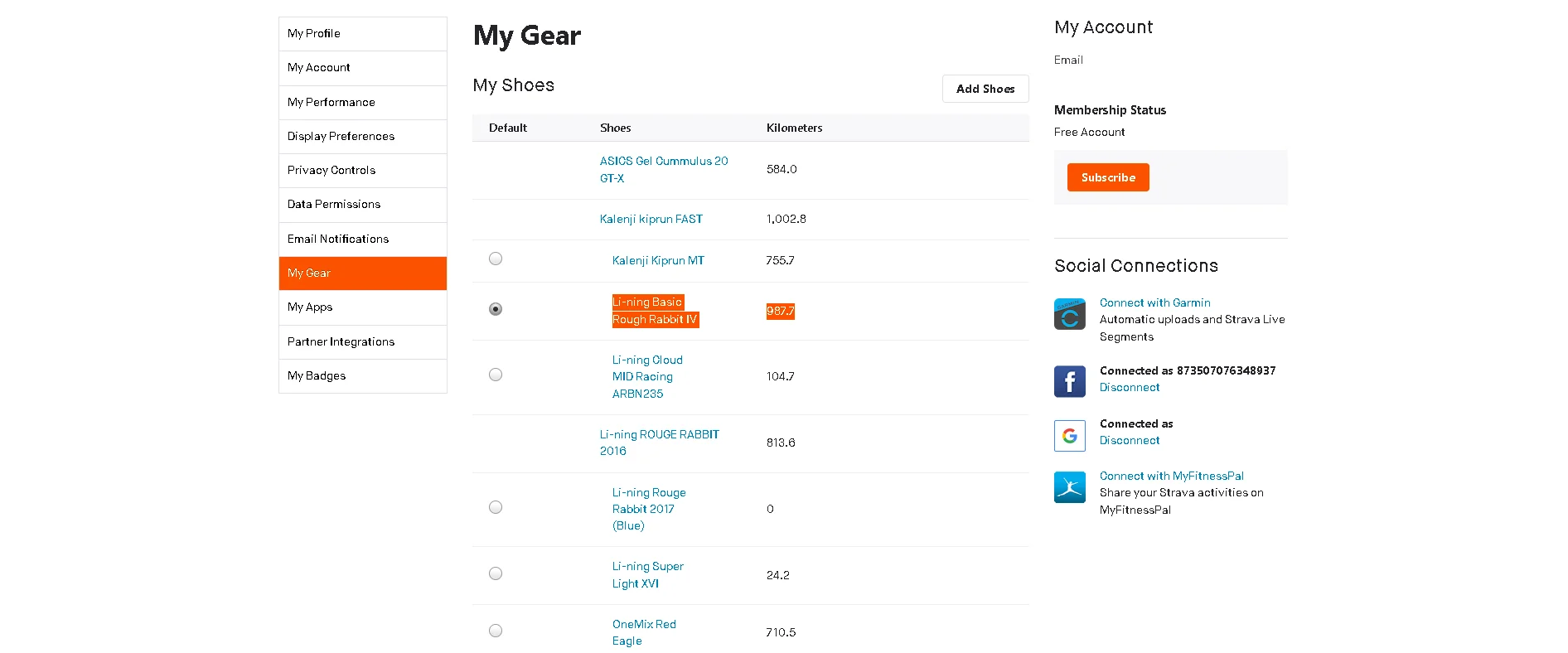Screen dimensions: 1568x653
Task: Click the Google icon in Social Connections
Action: (x=1069, y=435)
